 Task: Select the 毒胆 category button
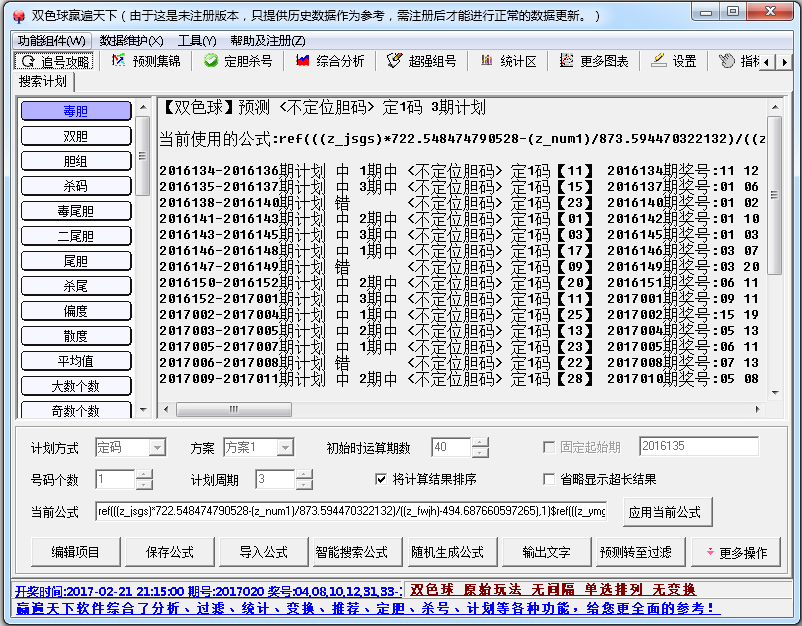76,111
